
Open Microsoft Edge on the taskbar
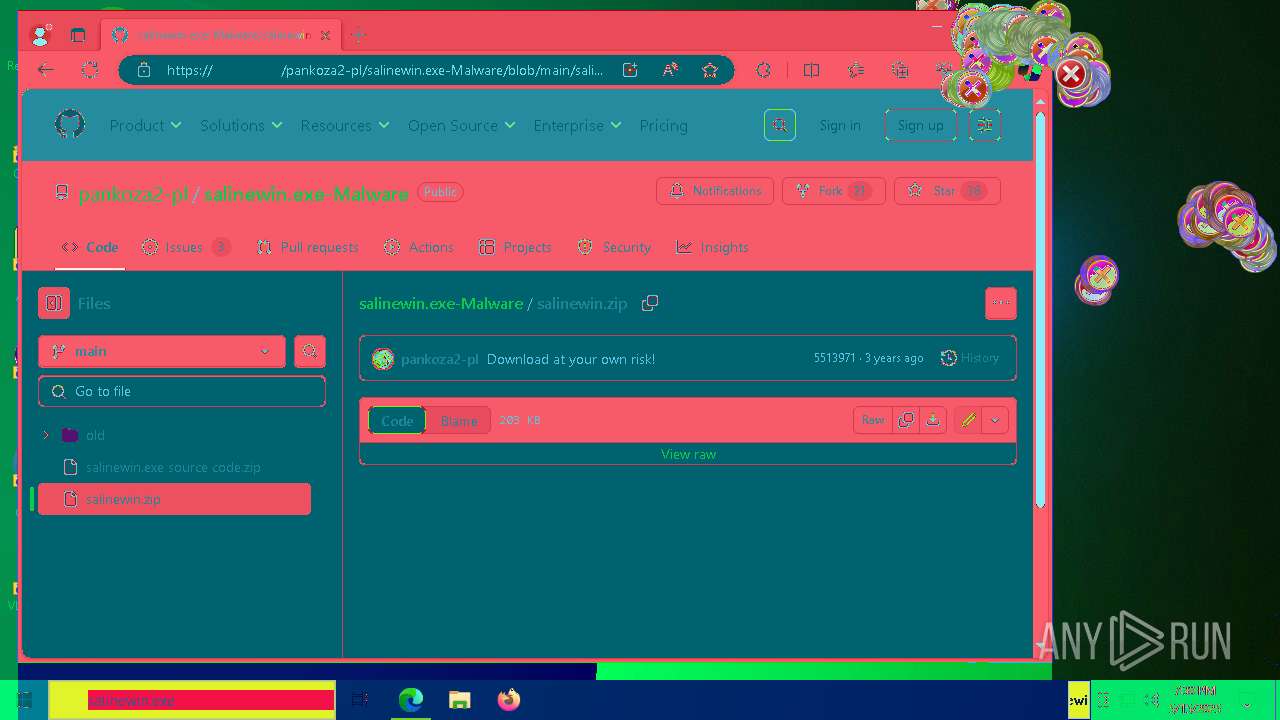click(411, 700)
